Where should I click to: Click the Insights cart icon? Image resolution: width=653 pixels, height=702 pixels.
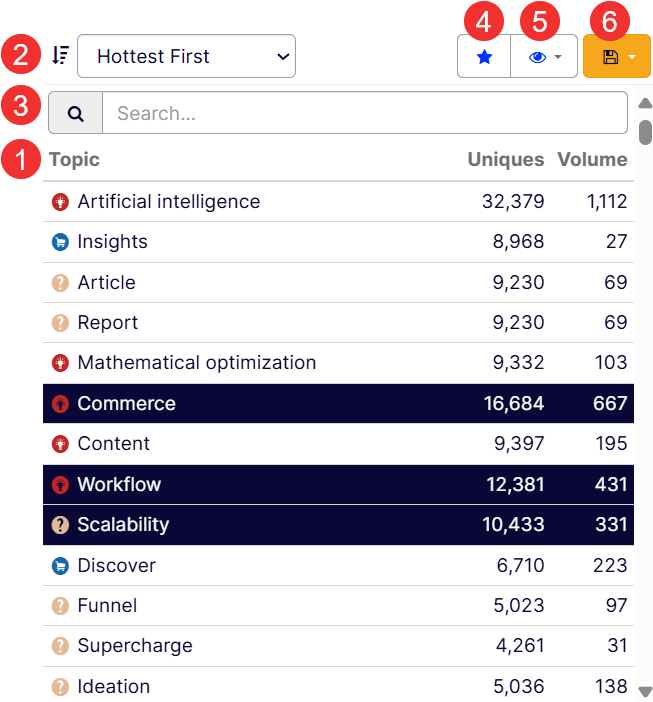click(60, 242)
